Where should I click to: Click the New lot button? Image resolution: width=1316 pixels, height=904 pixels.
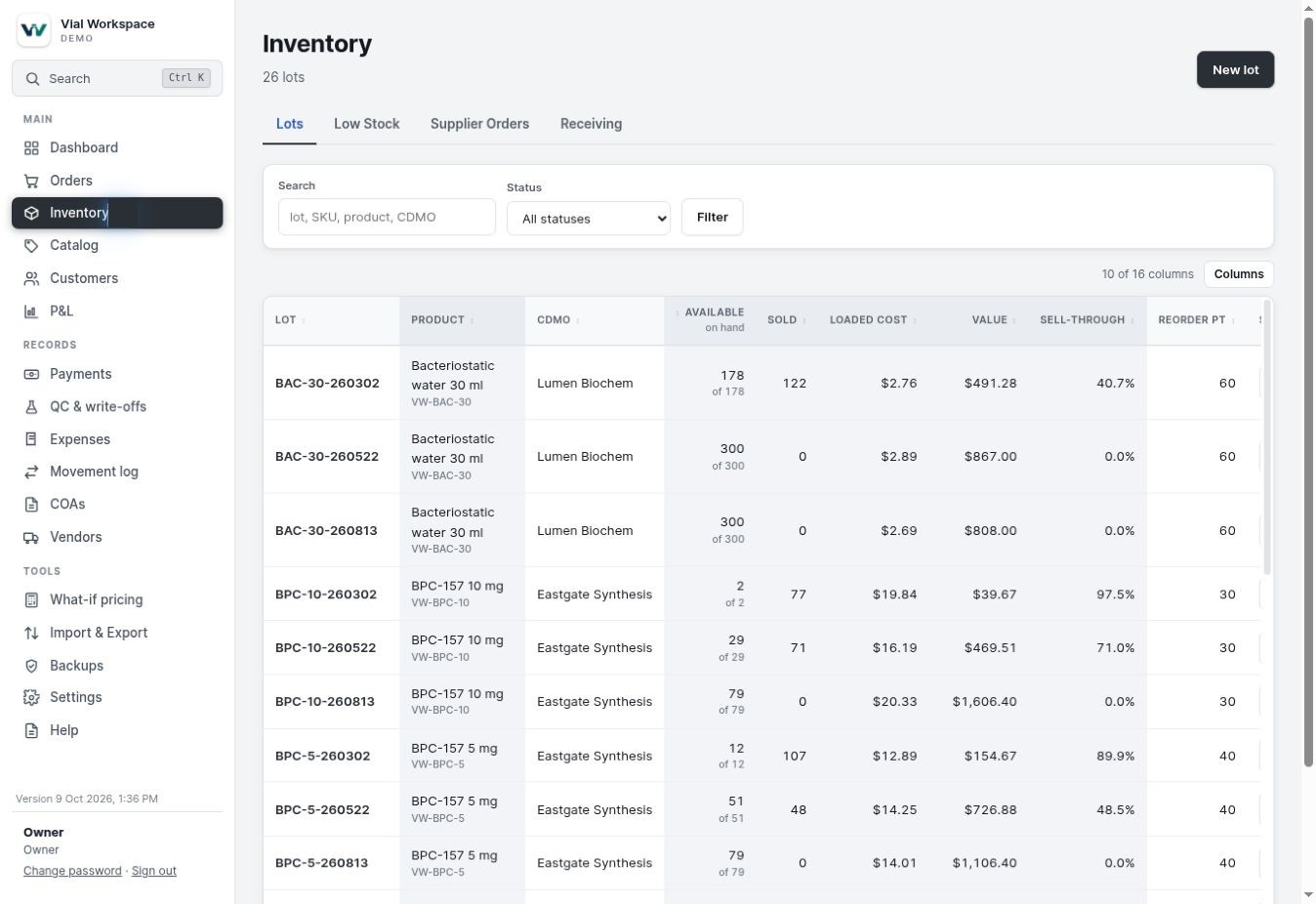[x=1235, y=70]
